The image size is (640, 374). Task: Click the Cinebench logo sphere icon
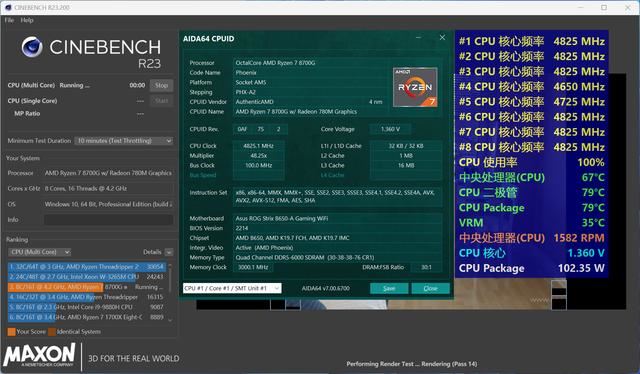tap(32, 47)
